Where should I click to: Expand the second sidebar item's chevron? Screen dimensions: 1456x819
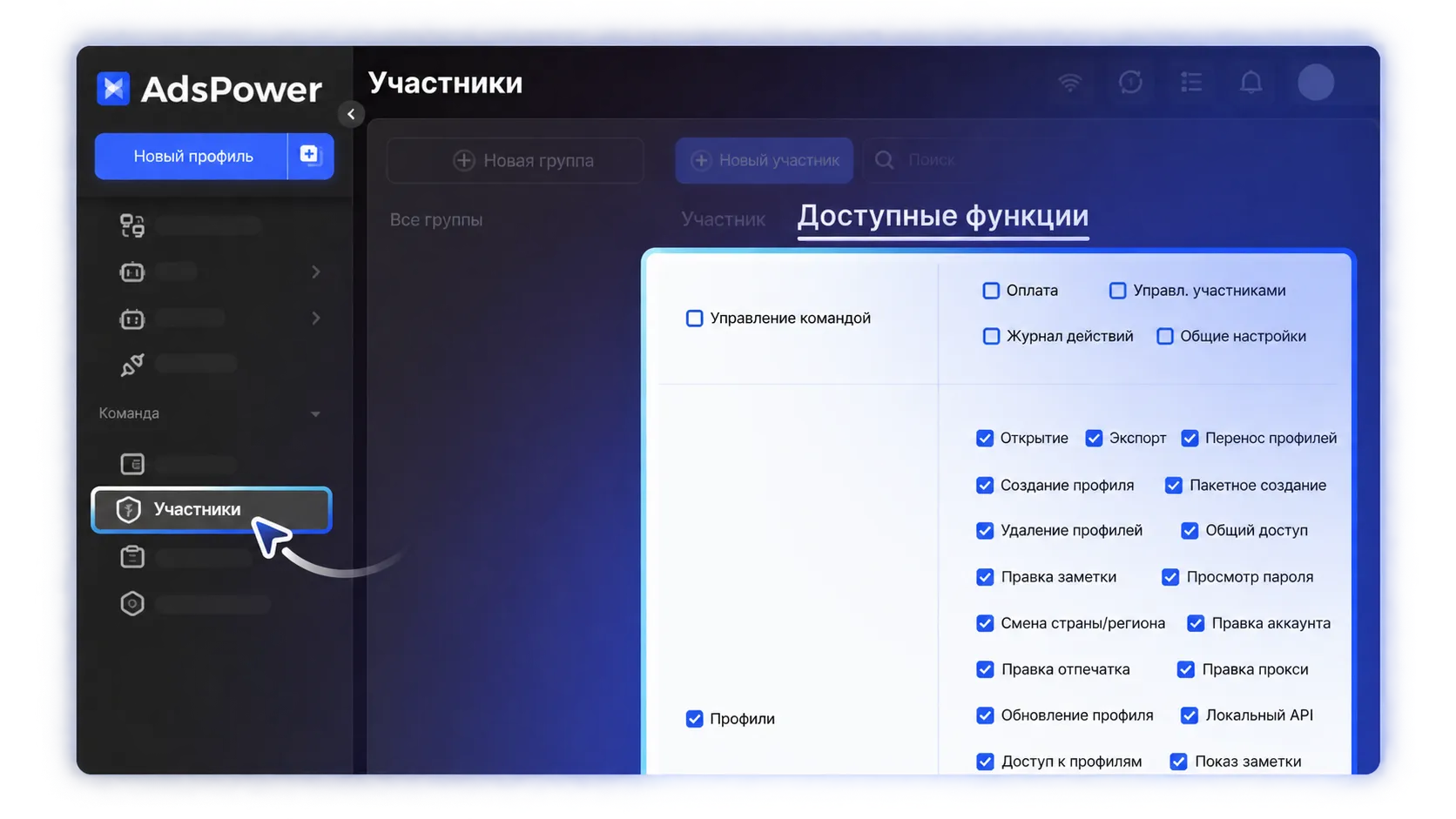(315, 272)
